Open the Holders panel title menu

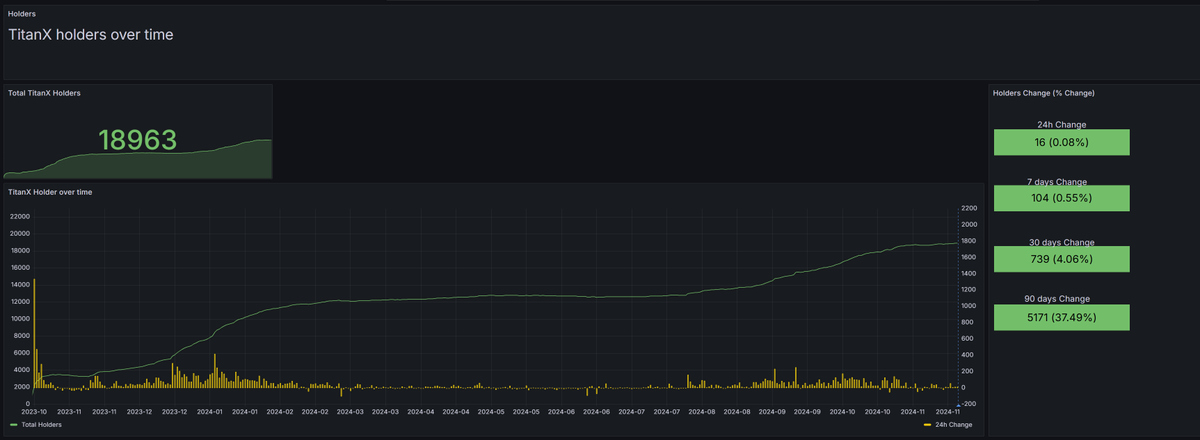point(22,14)
